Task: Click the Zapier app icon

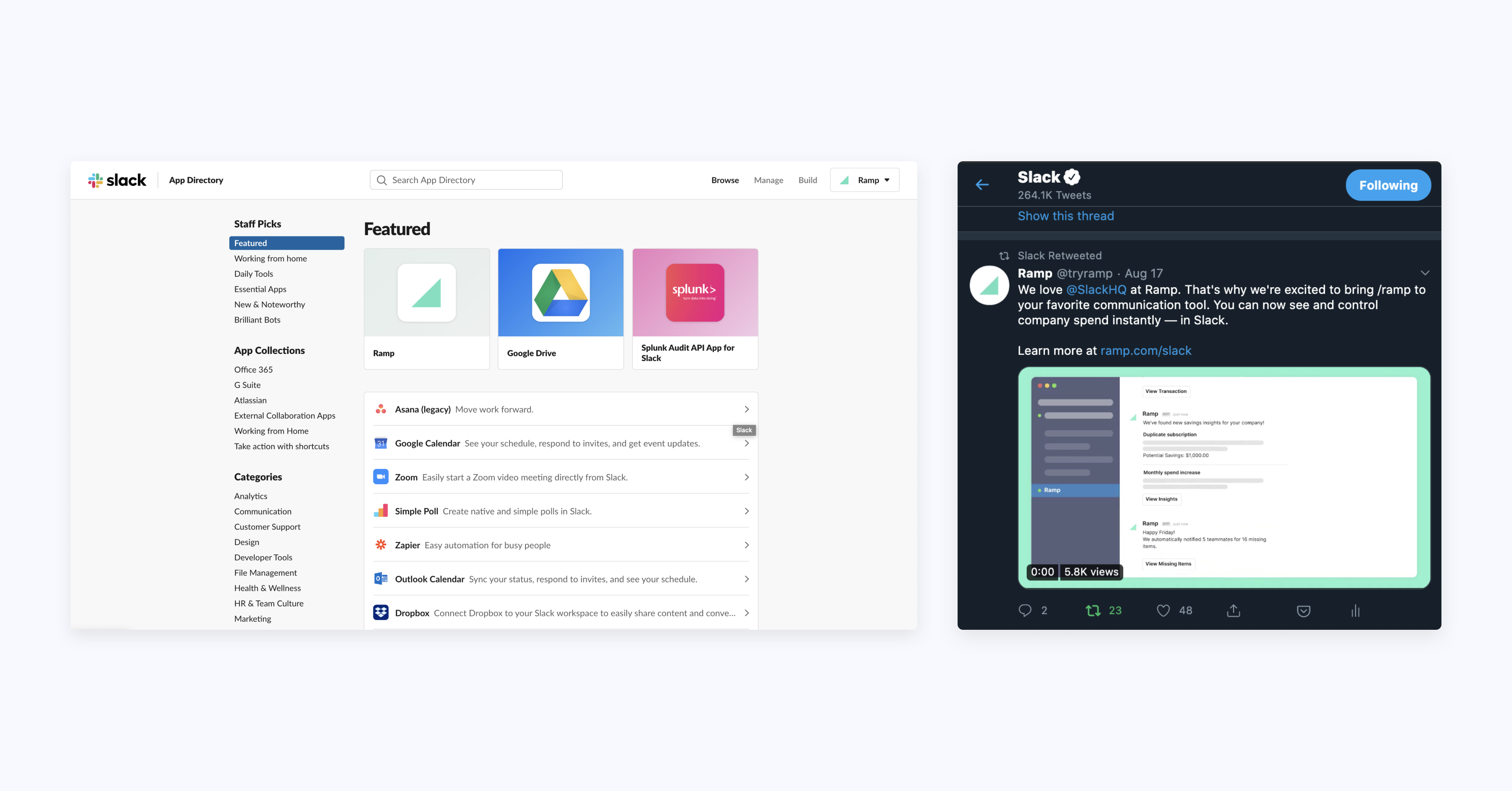Action: 381,545
